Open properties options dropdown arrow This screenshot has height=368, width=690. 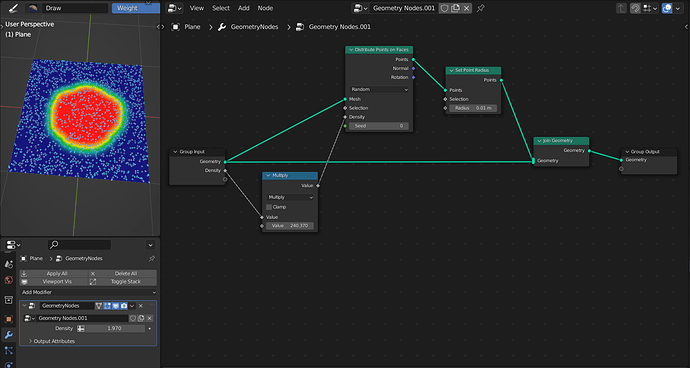pos(150,245)
